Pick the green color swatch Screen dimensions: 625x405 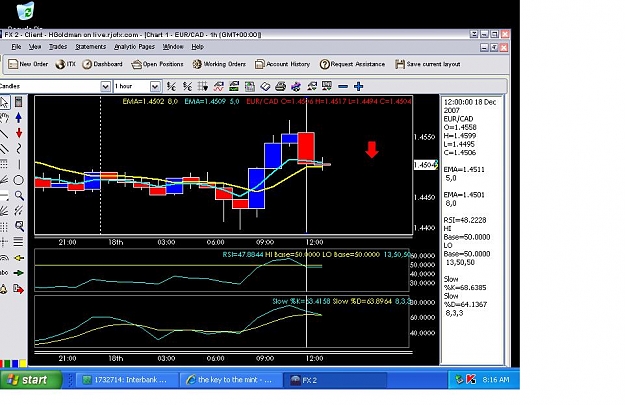click(x=9, y=363)
